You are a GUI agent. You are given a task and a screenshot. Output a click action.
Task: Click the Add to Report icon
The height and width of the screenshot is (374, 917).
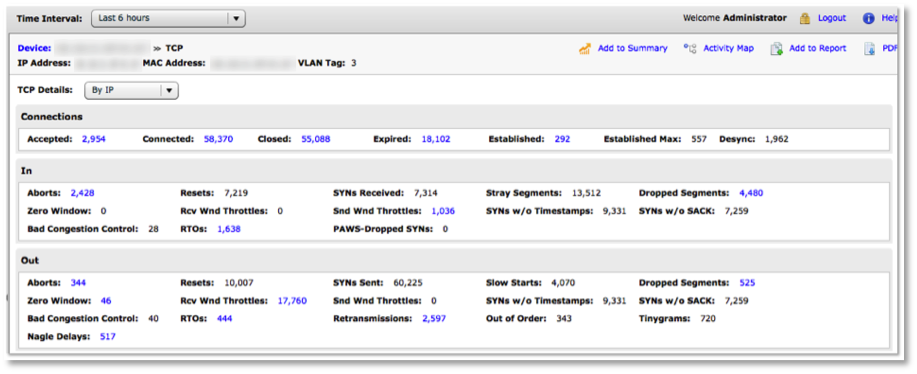click(777, 49)
